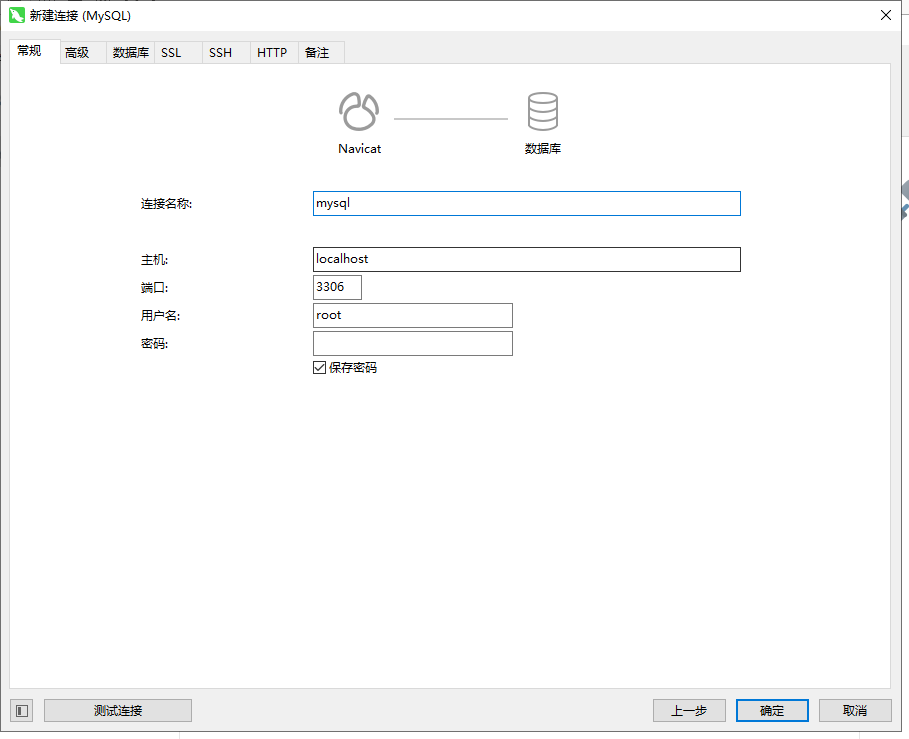The width and height of the screenshot is (909, 739).
Task: Open the 数据库 tab
Action: point(130,53)
